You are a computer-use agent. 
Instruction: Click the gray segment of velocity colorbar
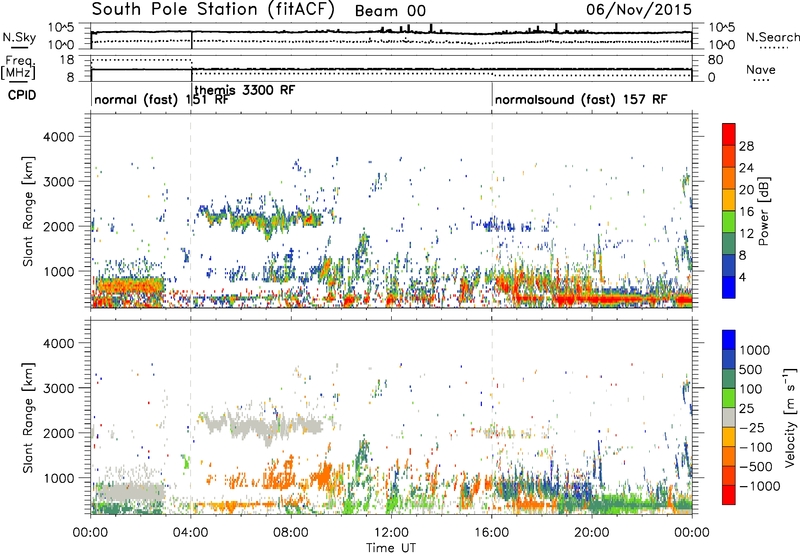[x=729, y=417]
